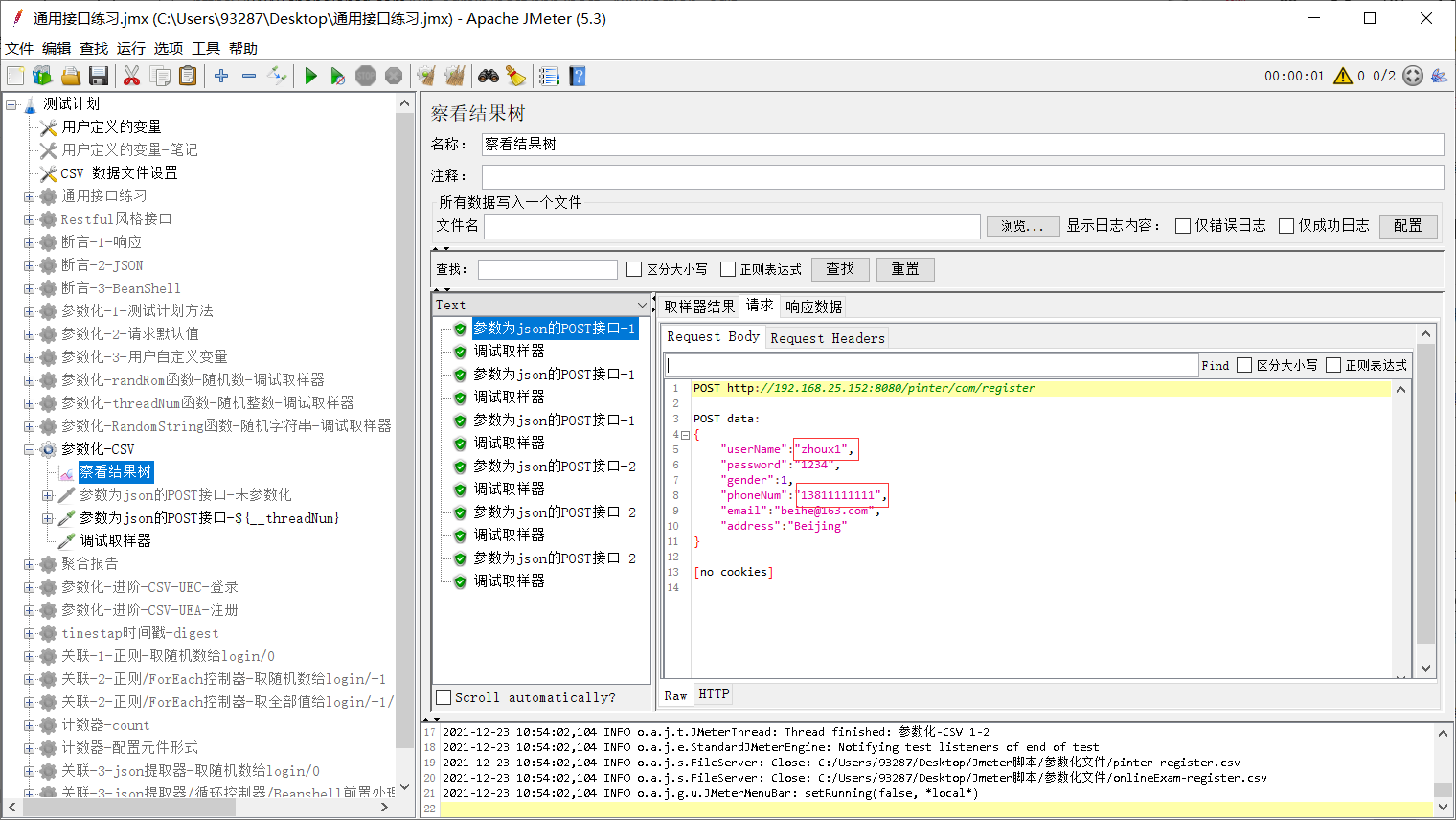Click the warning triangle log indicator

pos(1343,76)
